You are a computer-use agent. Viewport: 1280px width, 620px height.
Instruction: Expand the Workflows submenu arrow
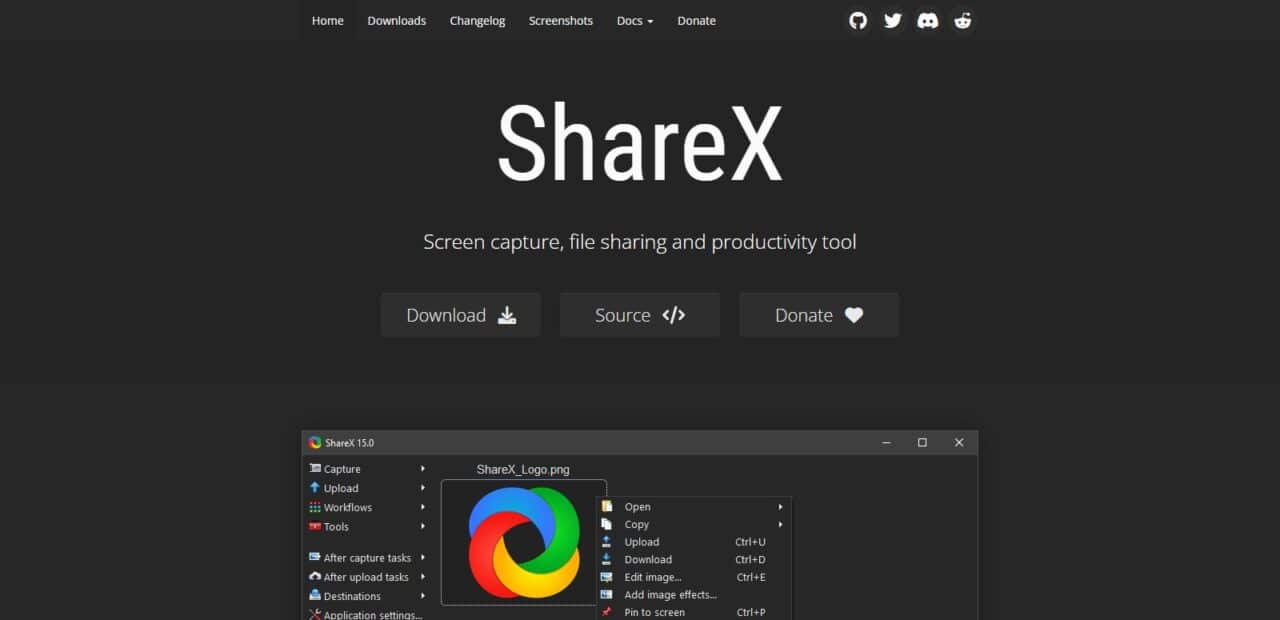[423, 507]
